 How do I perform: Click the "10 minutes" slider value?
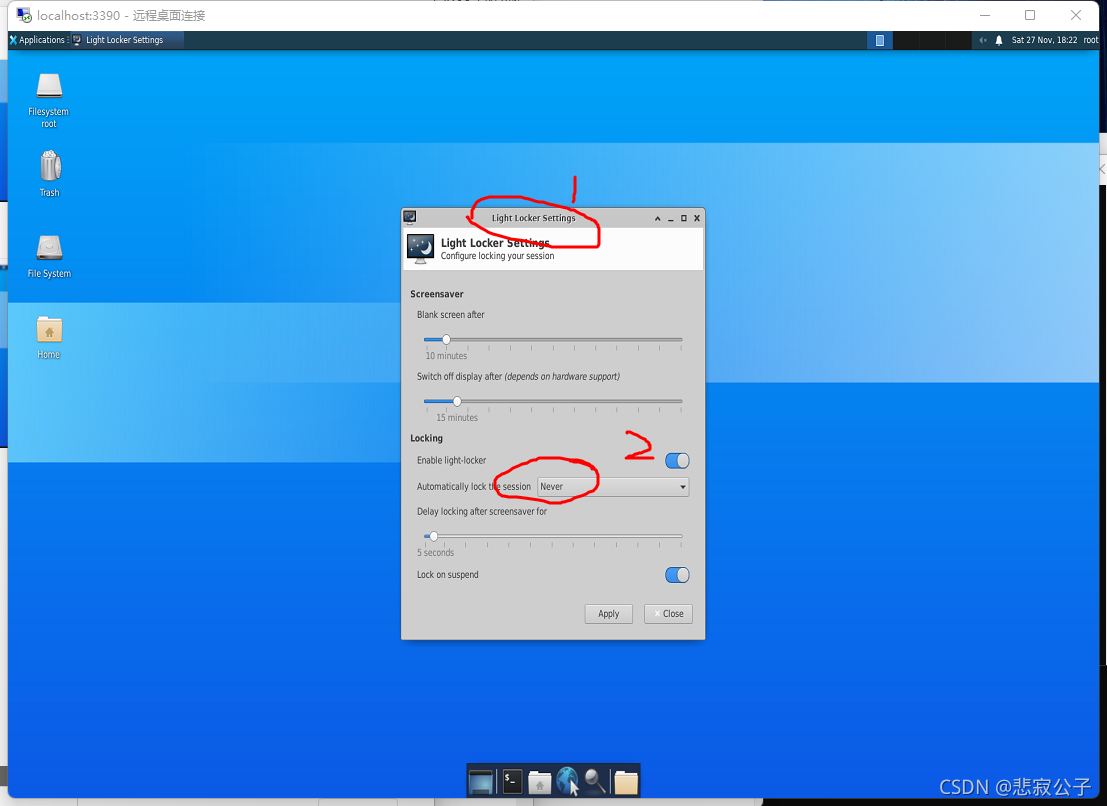tap(446, 356)
